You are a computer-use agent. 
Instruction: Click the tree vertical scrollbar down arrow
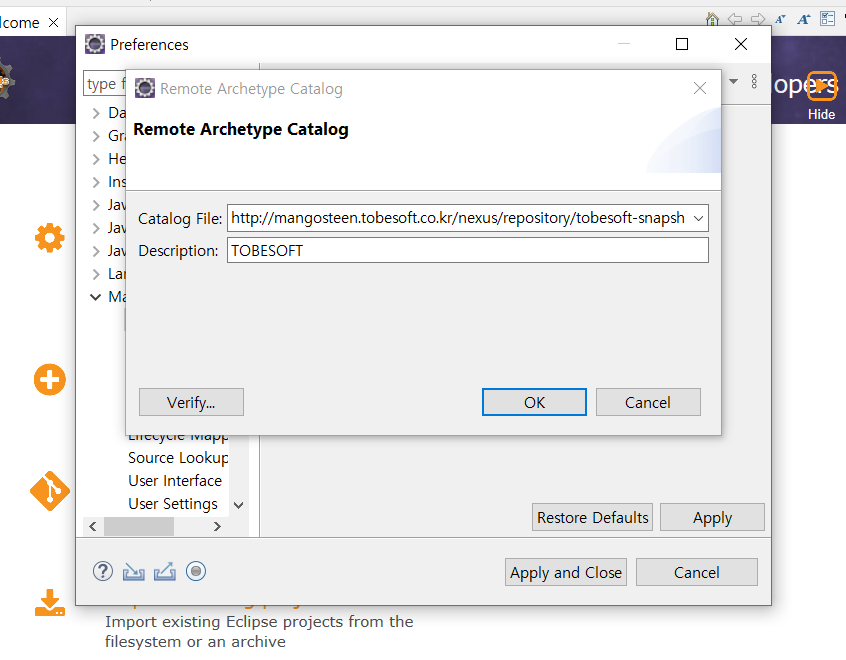pos(238,505)
